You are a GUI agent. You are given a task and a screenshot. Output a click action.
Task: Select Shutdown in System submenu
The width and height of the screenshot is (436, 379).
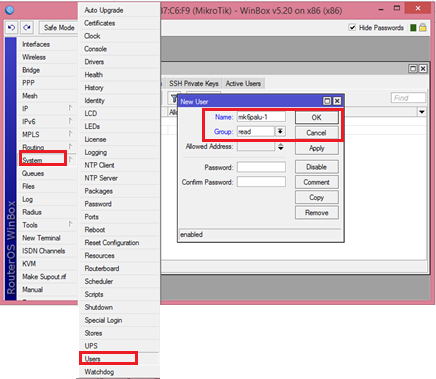click(118, 307)
